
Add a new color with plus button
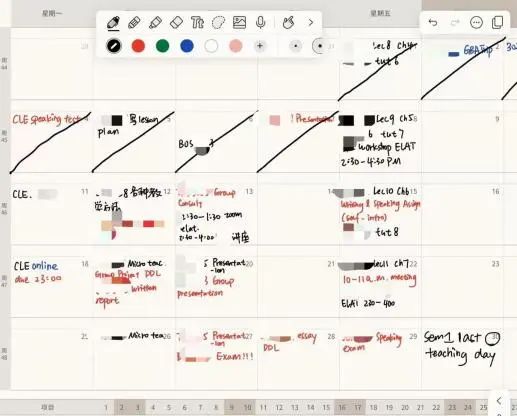pyautogui.click(x=260, y=46)
